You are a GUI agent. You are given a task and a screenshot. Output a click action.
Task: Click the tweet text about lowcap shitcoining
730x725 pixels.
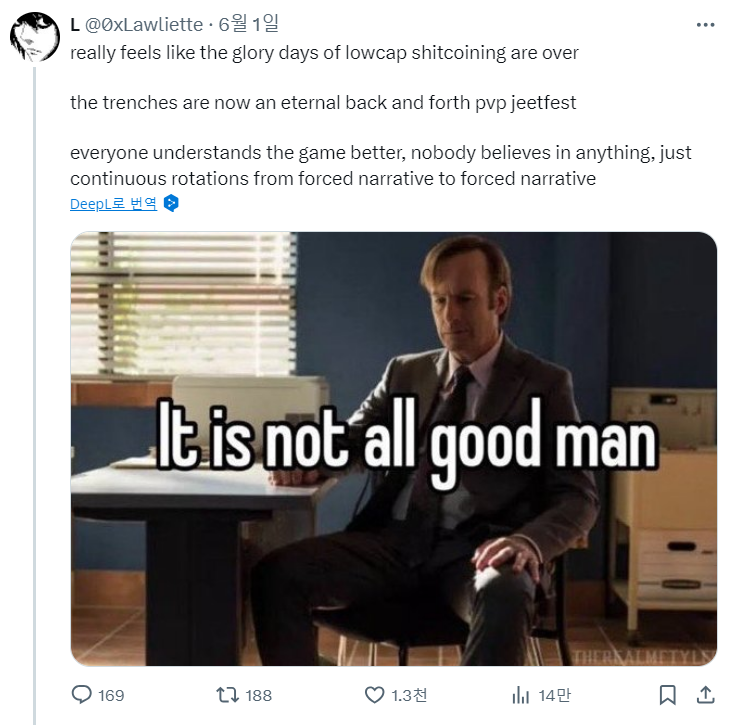tap(325, 52)
